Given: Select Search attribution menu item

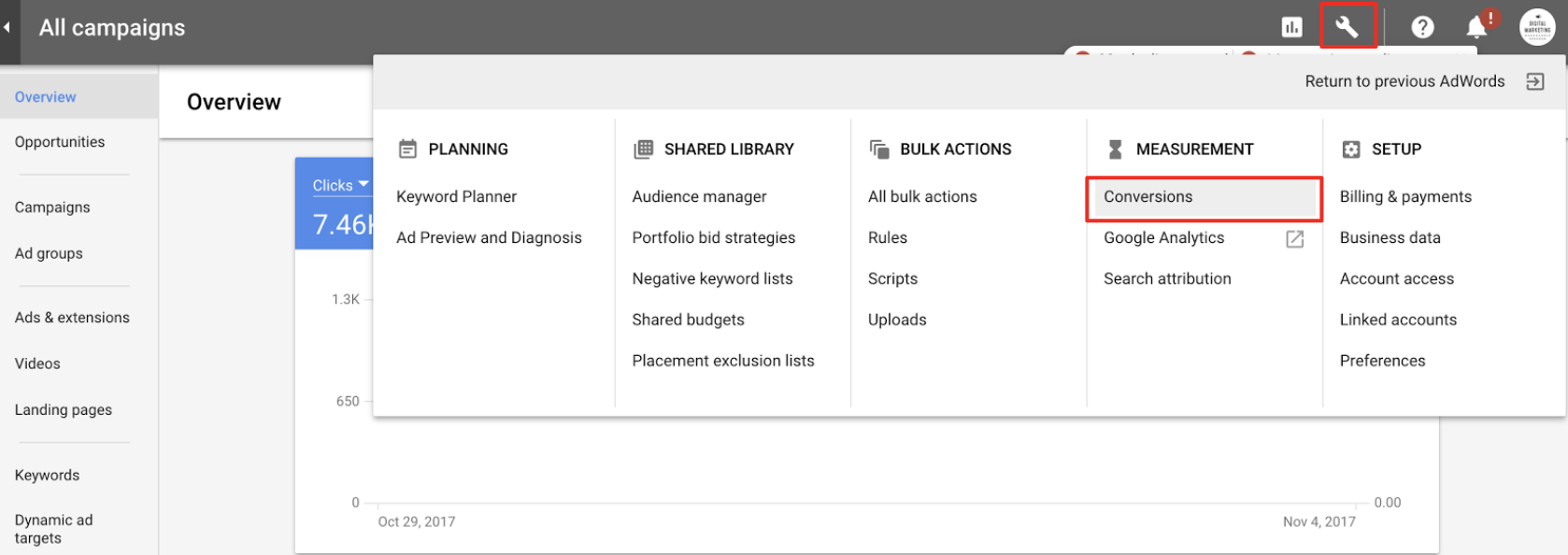Looking at the screenshot, I should (x=1167, y=279).
